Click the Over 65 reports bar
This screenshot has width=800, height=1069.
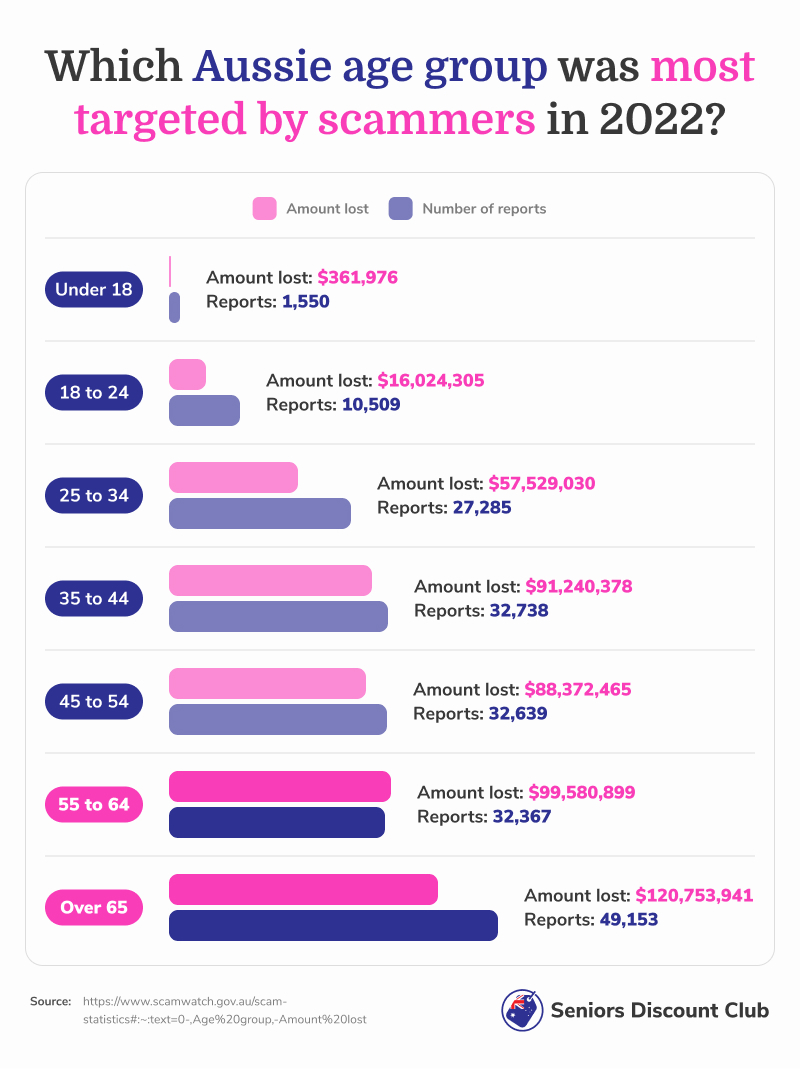(333, 925)
